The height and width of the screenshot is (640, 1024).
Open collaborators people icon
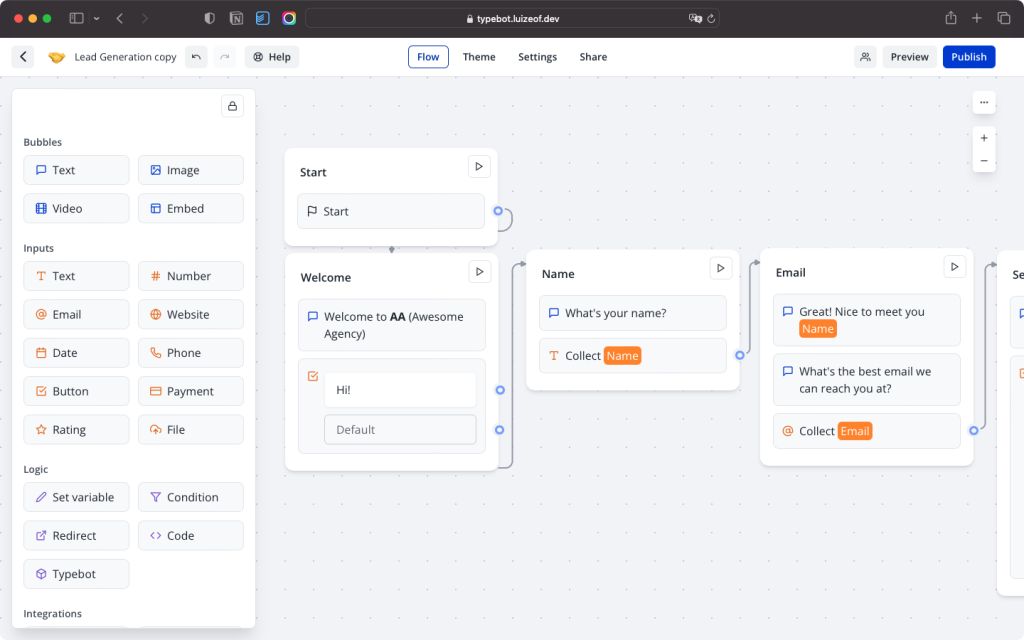pos(865,57)
